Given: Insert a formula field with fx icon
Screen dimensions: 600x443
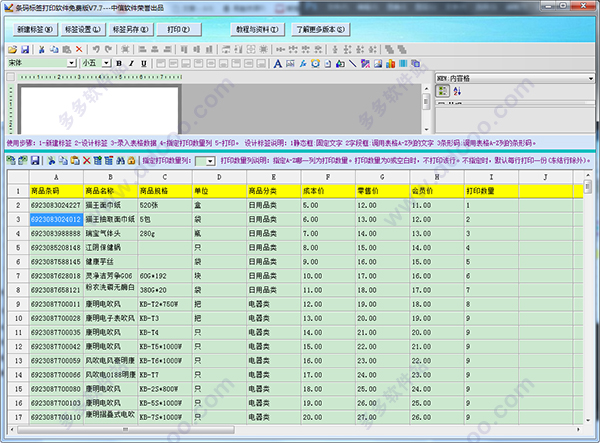Looking at the screenshot, I should [303, 64].
